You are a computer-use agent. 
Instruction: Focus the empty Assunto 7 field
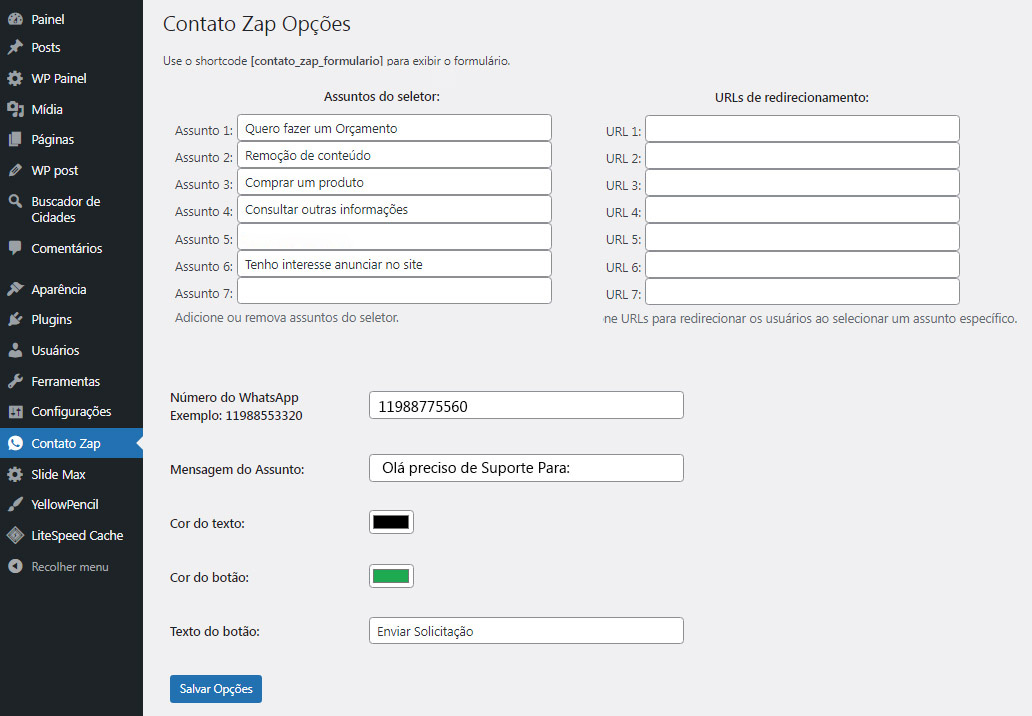tap(394, 290)
